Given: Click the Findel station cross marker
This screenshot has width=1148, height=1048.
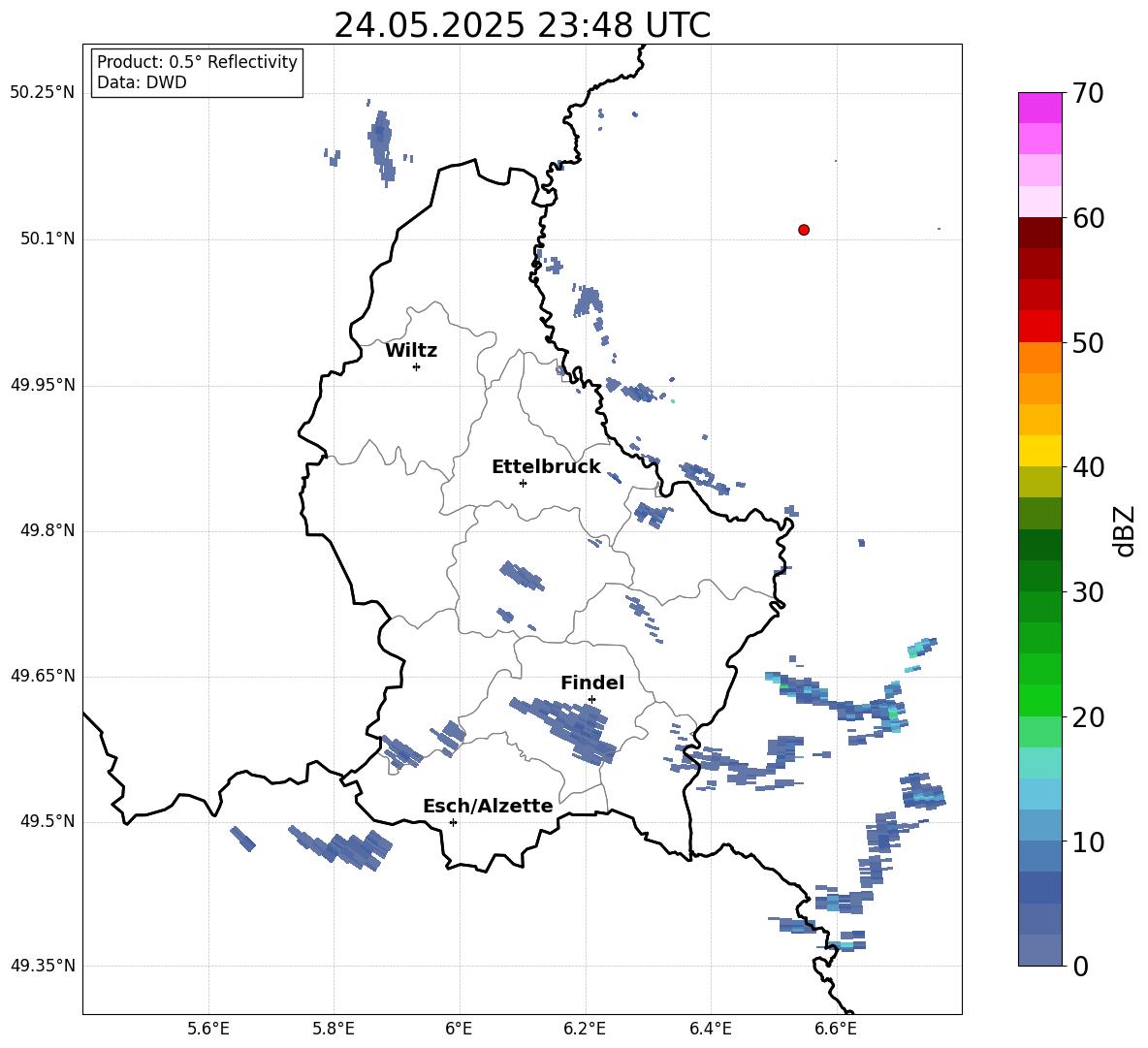Looking at the screenshot, I should [x=591, y=700].
